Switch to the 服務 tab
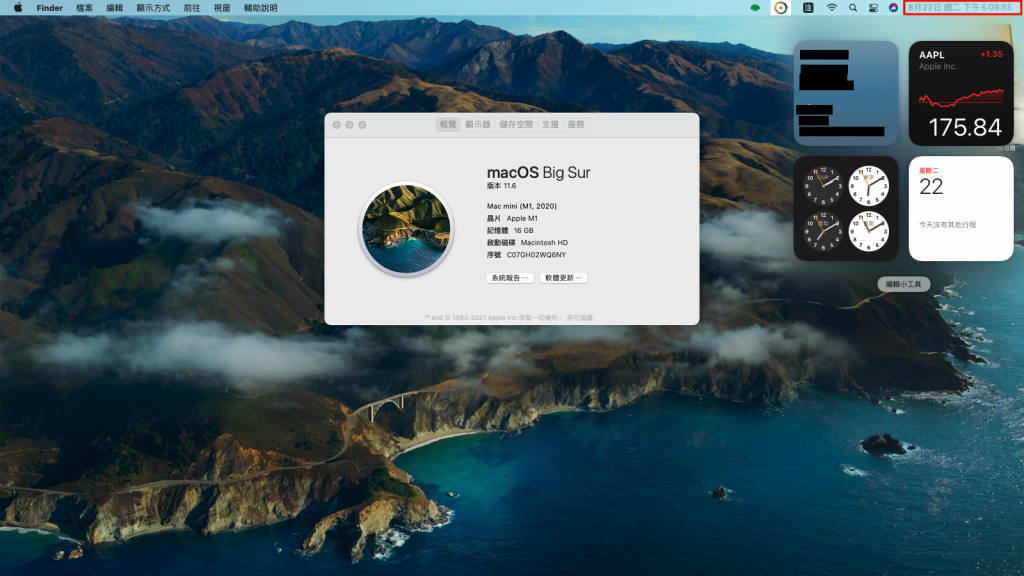 pos(575,124)
